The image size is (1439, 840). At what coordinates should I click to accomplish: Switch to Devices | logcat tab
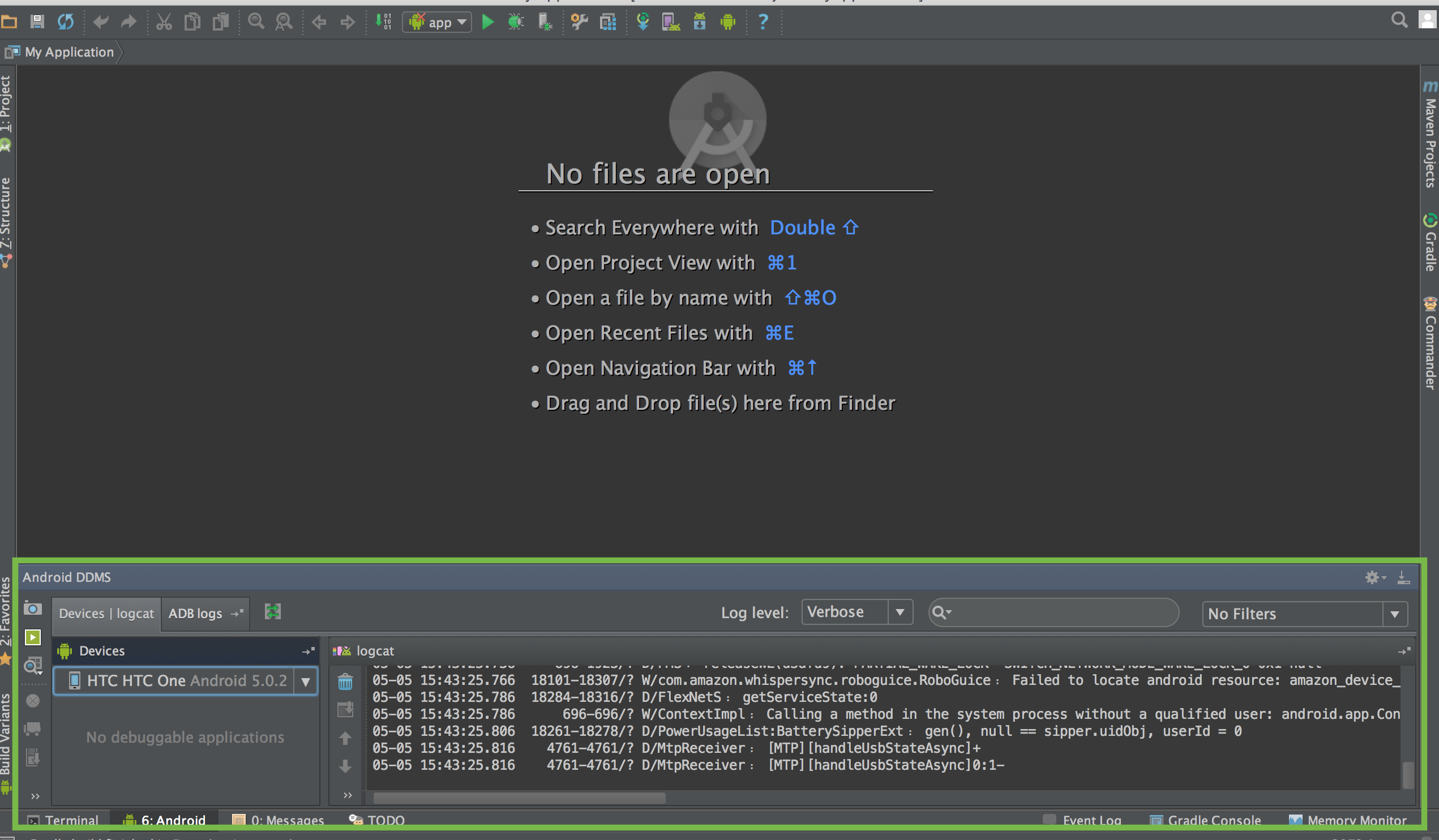(106, 614)
